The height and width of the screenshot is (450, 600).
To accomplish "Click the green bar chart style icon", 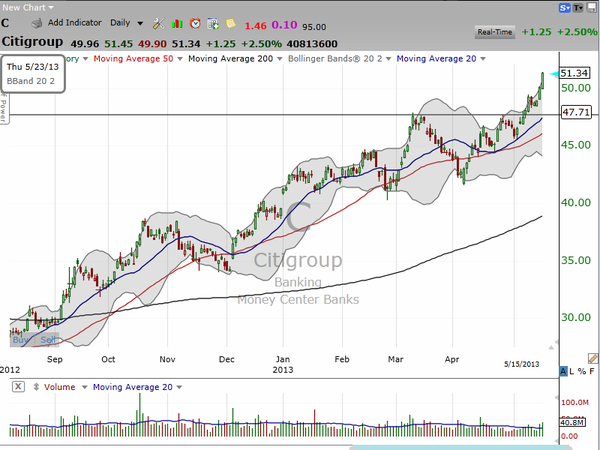I will (x=177, y=24).
